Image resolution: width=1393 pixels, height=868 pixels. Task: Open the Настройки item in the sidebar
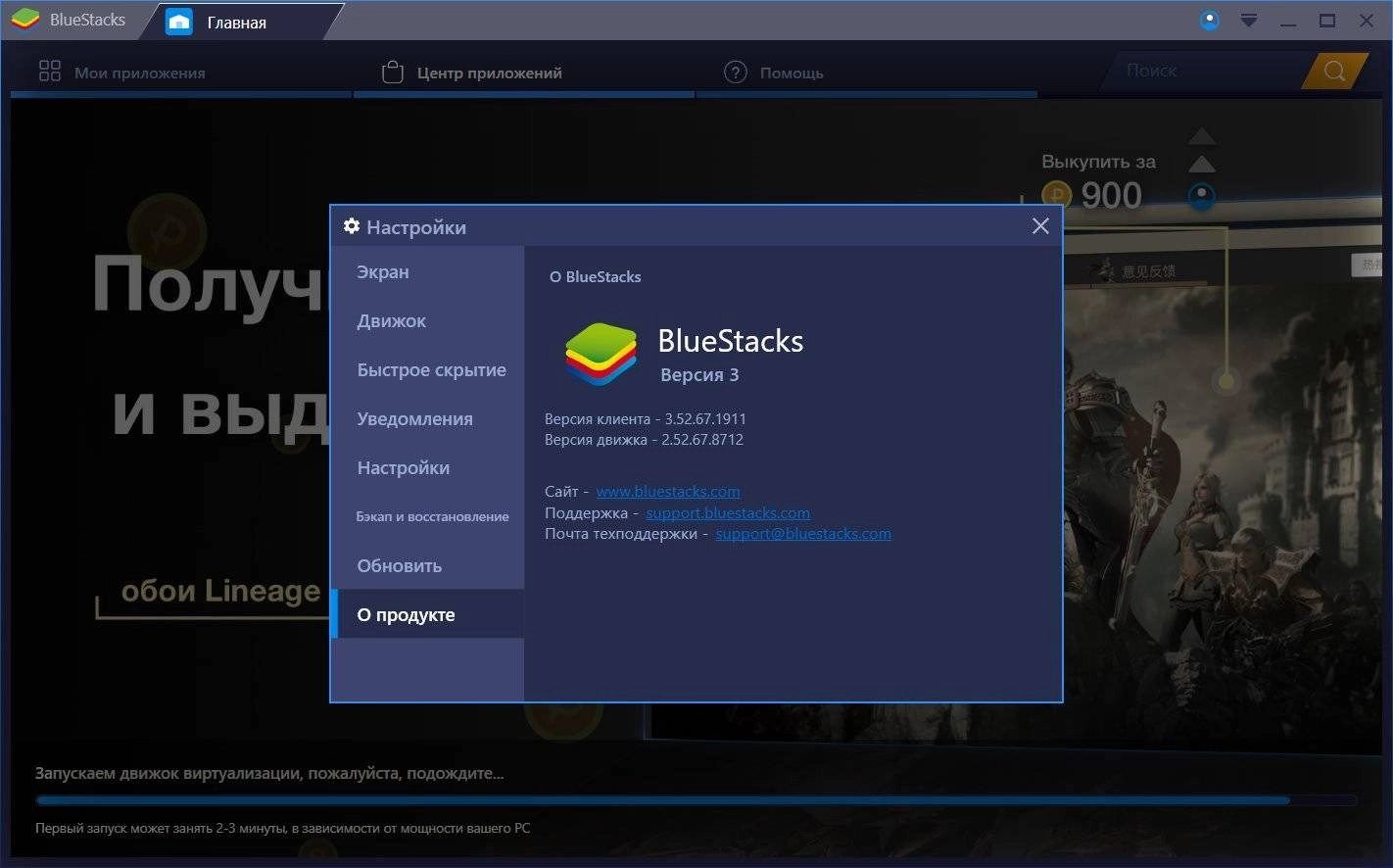coord(427,467)
